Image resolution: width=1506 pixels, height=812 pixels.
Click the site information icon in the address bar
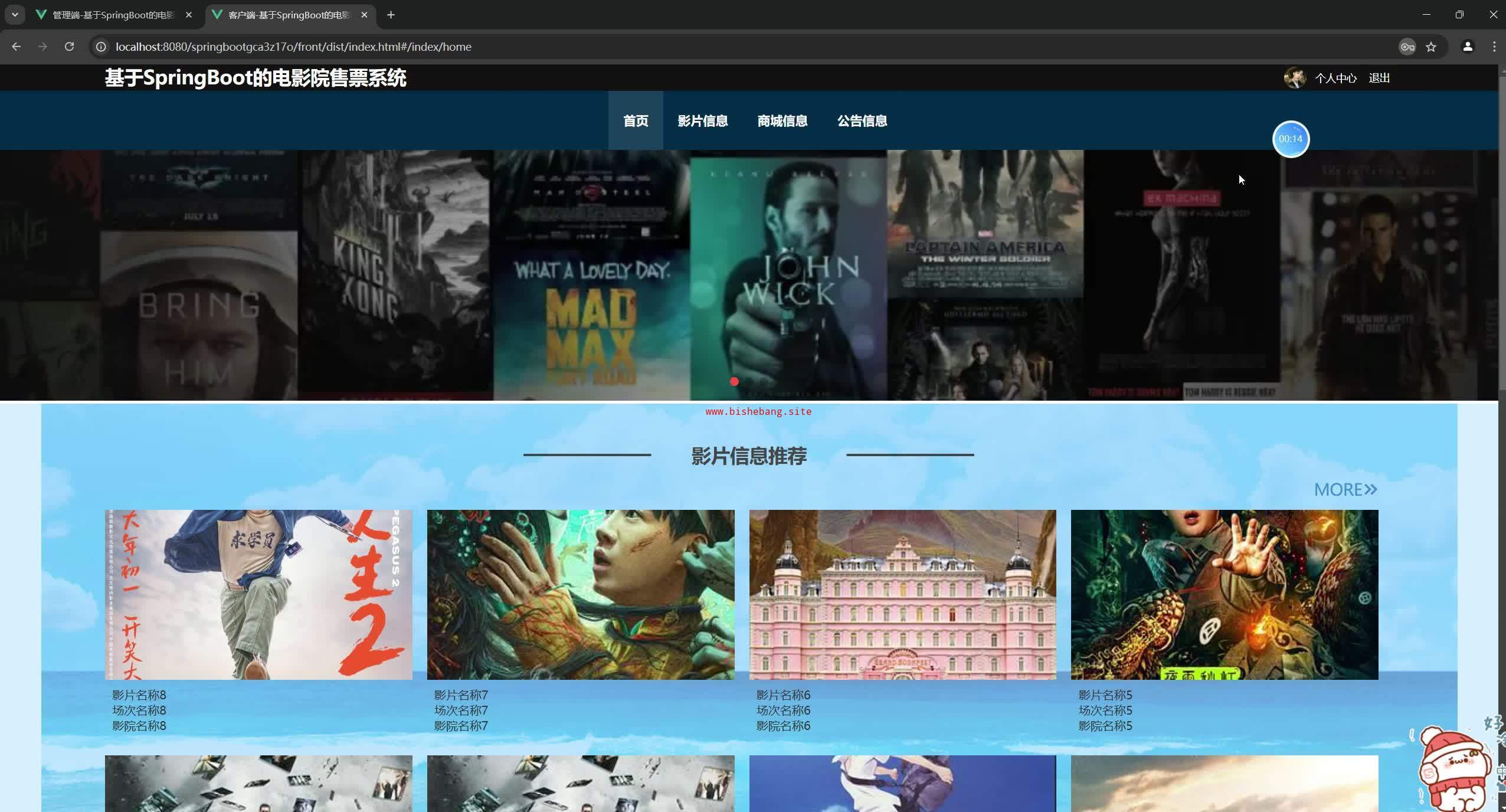point(101,47)
